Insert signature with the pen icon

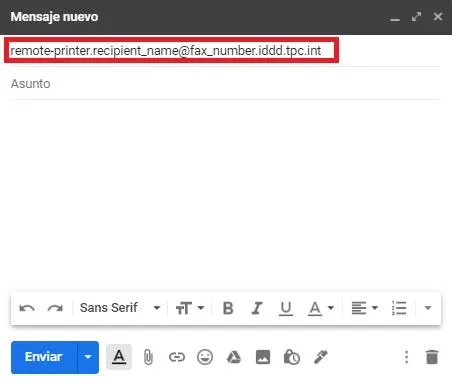[321, 357]
